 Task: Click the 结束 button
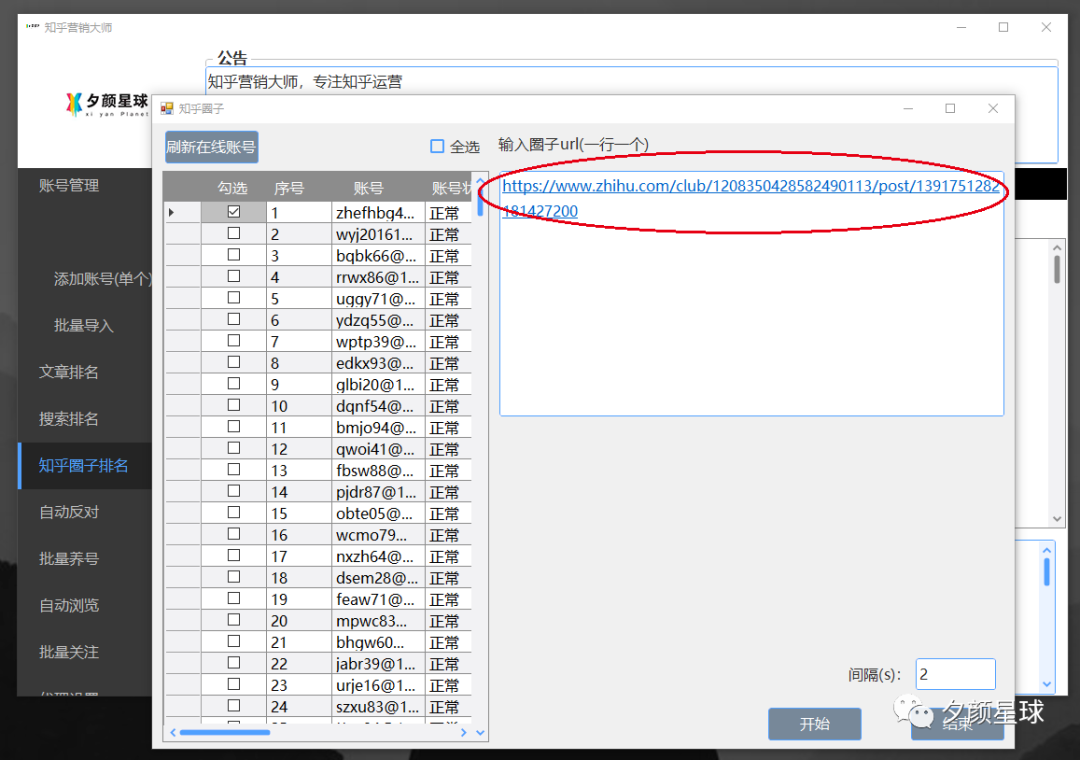(957, 723)
